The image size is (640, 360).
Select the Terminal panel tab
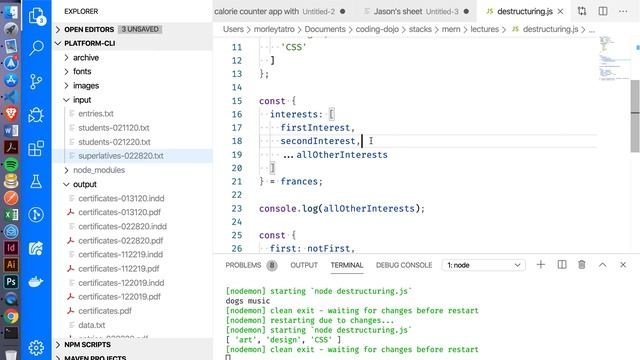point(347,265)
